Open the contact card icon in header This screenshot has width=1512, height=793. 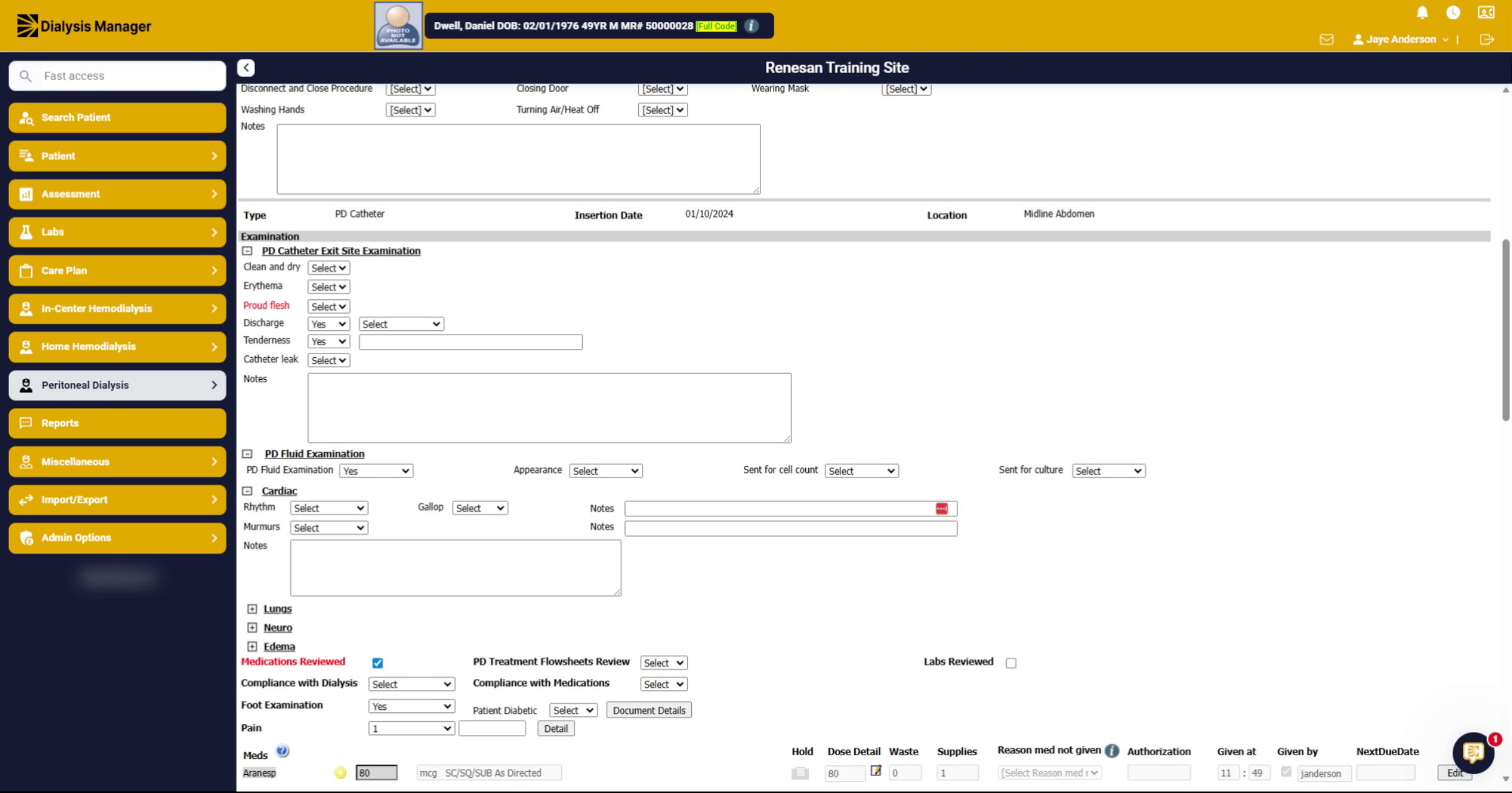point(1486,13)
